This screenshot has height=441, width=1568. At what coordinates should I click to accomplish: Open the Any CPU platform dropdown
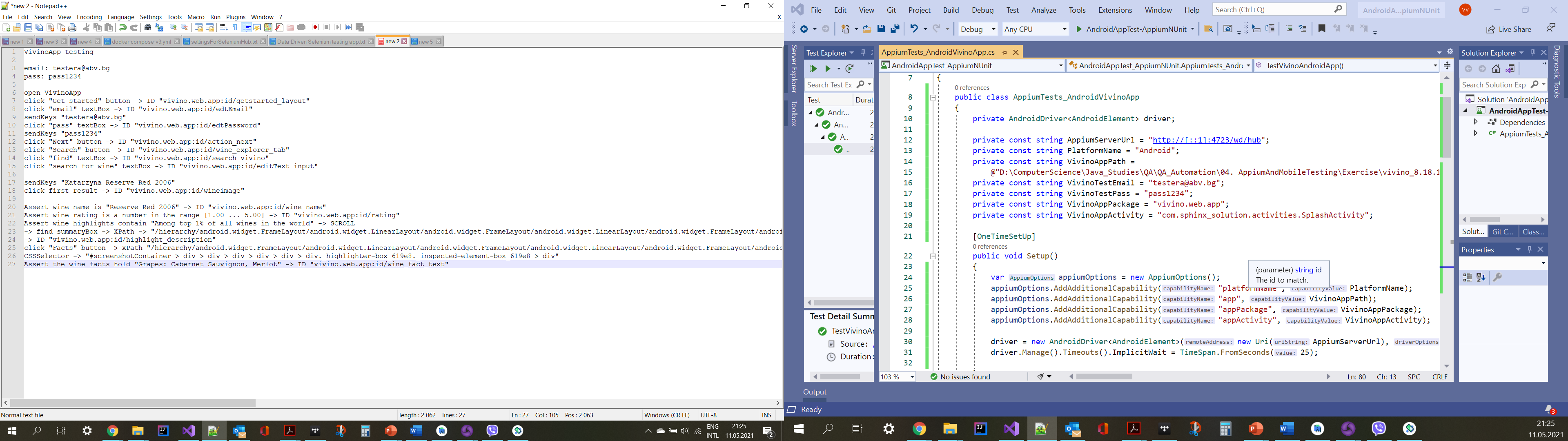click(x=1036, y=29)
